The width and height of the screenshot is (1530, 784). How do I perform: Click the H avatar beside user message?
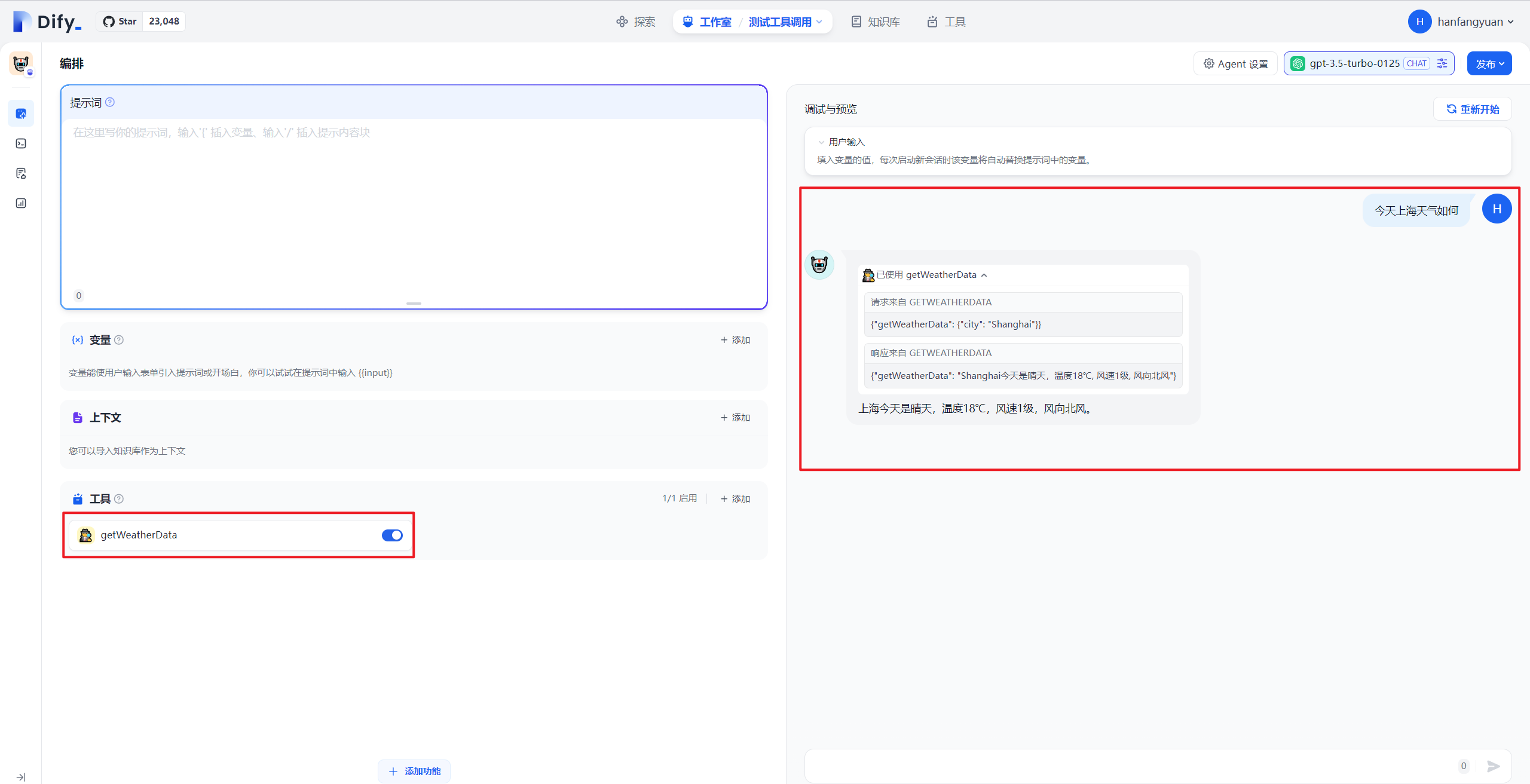pos(1497,209)
